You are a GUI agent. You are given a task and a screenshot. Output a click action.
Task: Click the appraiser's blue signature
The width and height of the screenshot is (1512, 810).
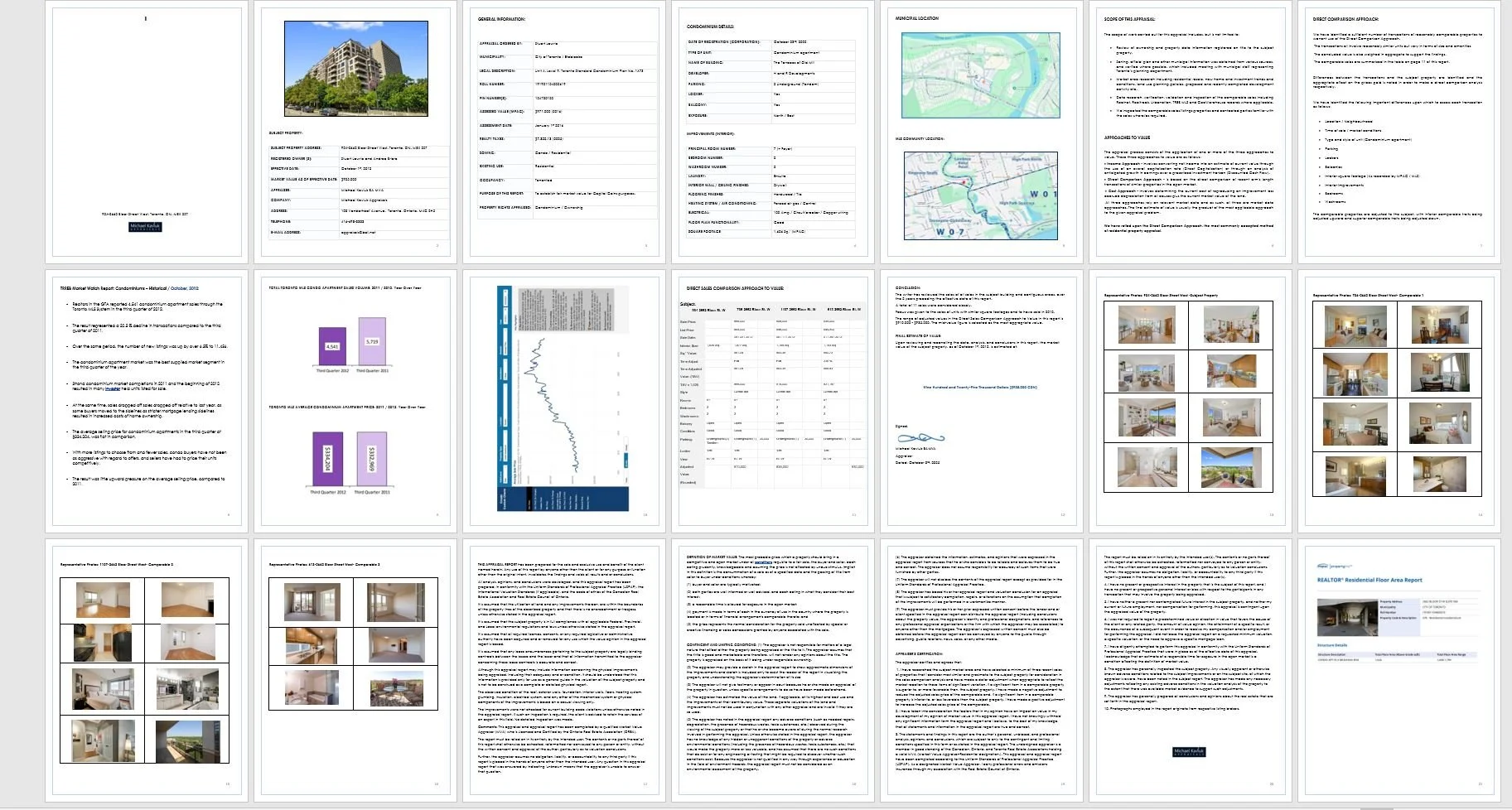click(x=920, y=437)
